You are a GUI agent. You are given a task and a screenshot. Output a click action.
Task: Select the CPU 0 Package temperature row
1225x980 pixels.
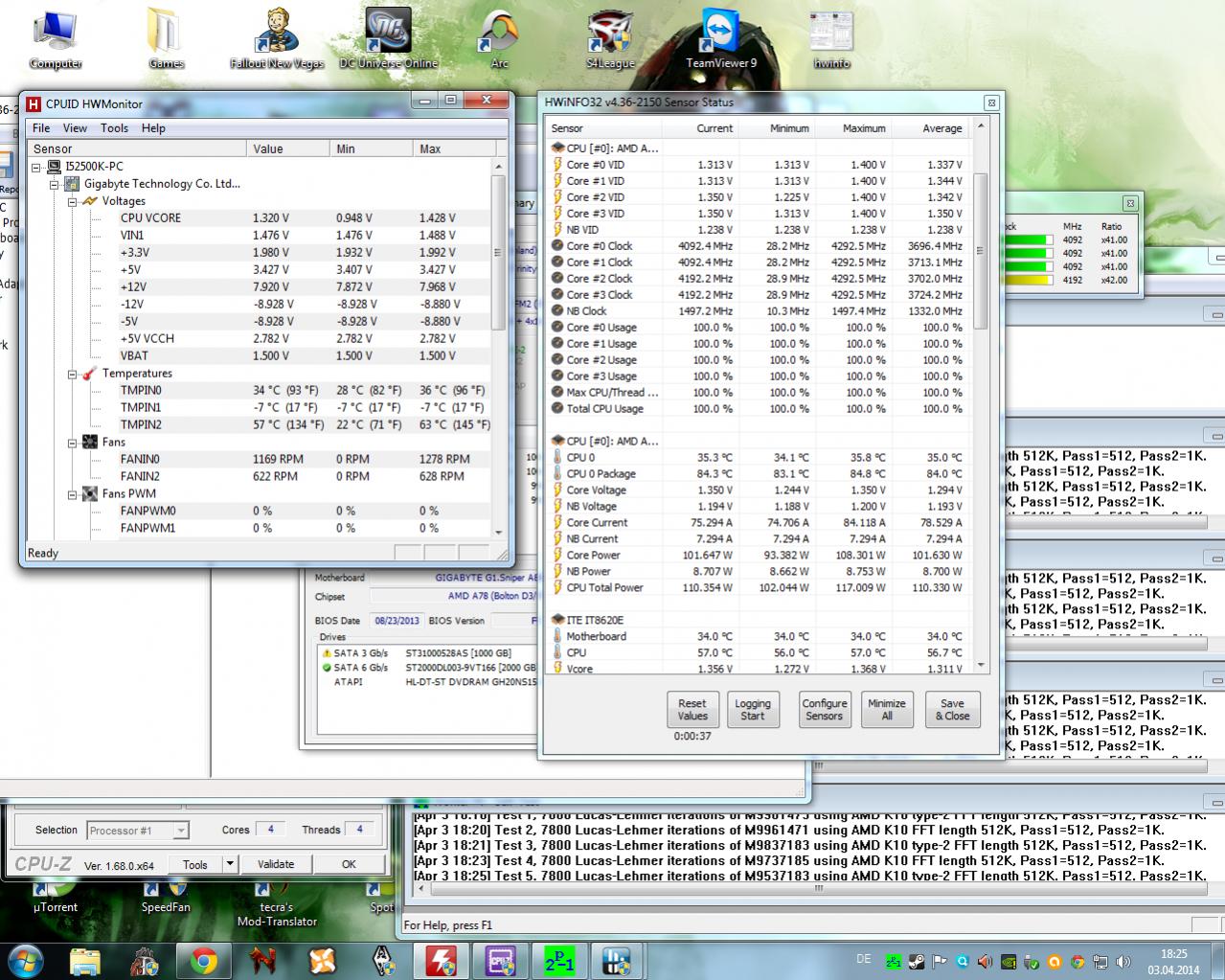pyautogui.click(x=759, y=473)
